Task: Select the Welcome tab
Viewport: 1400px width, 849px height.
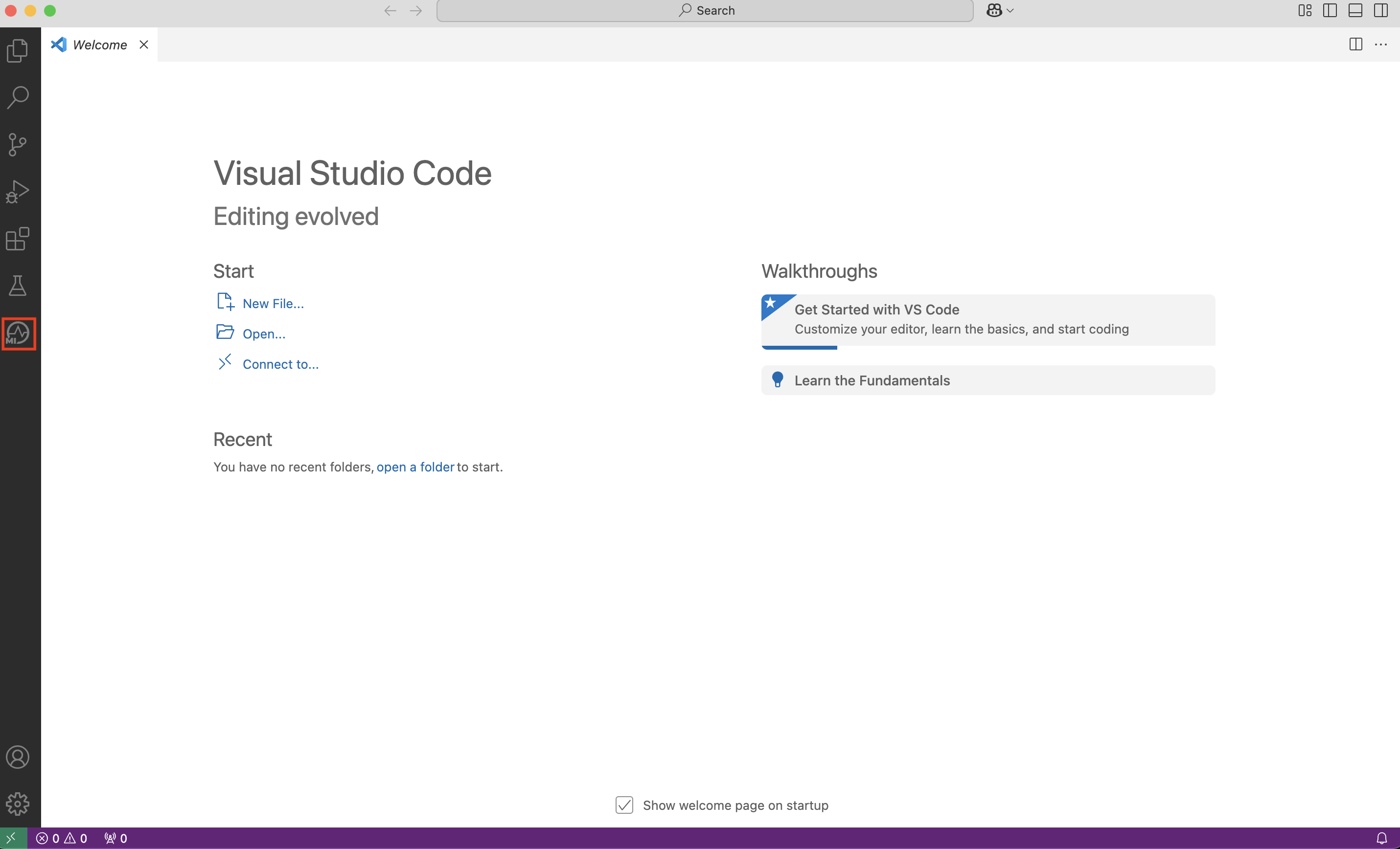Action: 99,45
